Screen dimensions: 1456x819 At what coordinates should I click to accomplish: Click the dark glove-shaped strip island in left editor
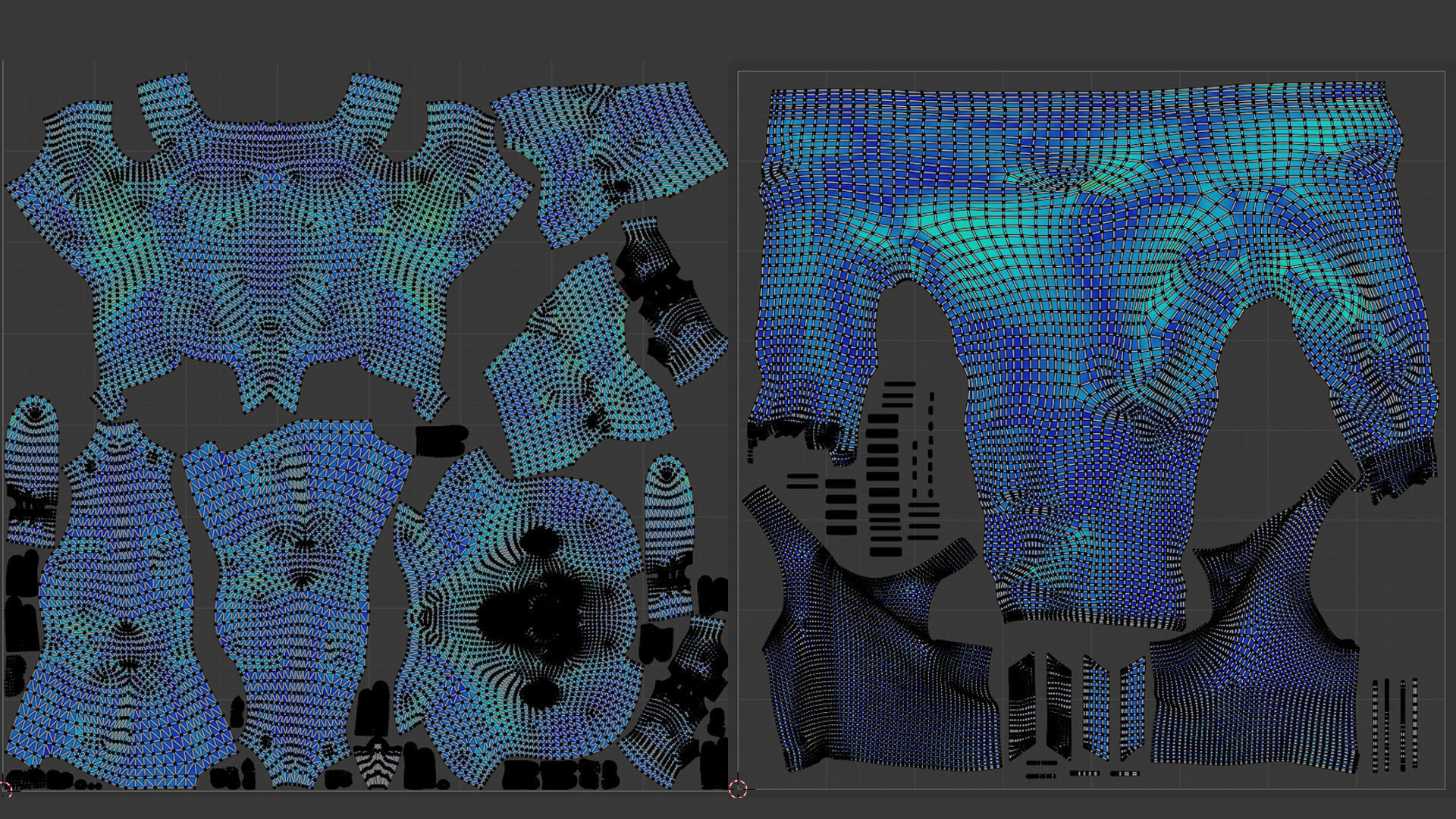tap(667, 303)
